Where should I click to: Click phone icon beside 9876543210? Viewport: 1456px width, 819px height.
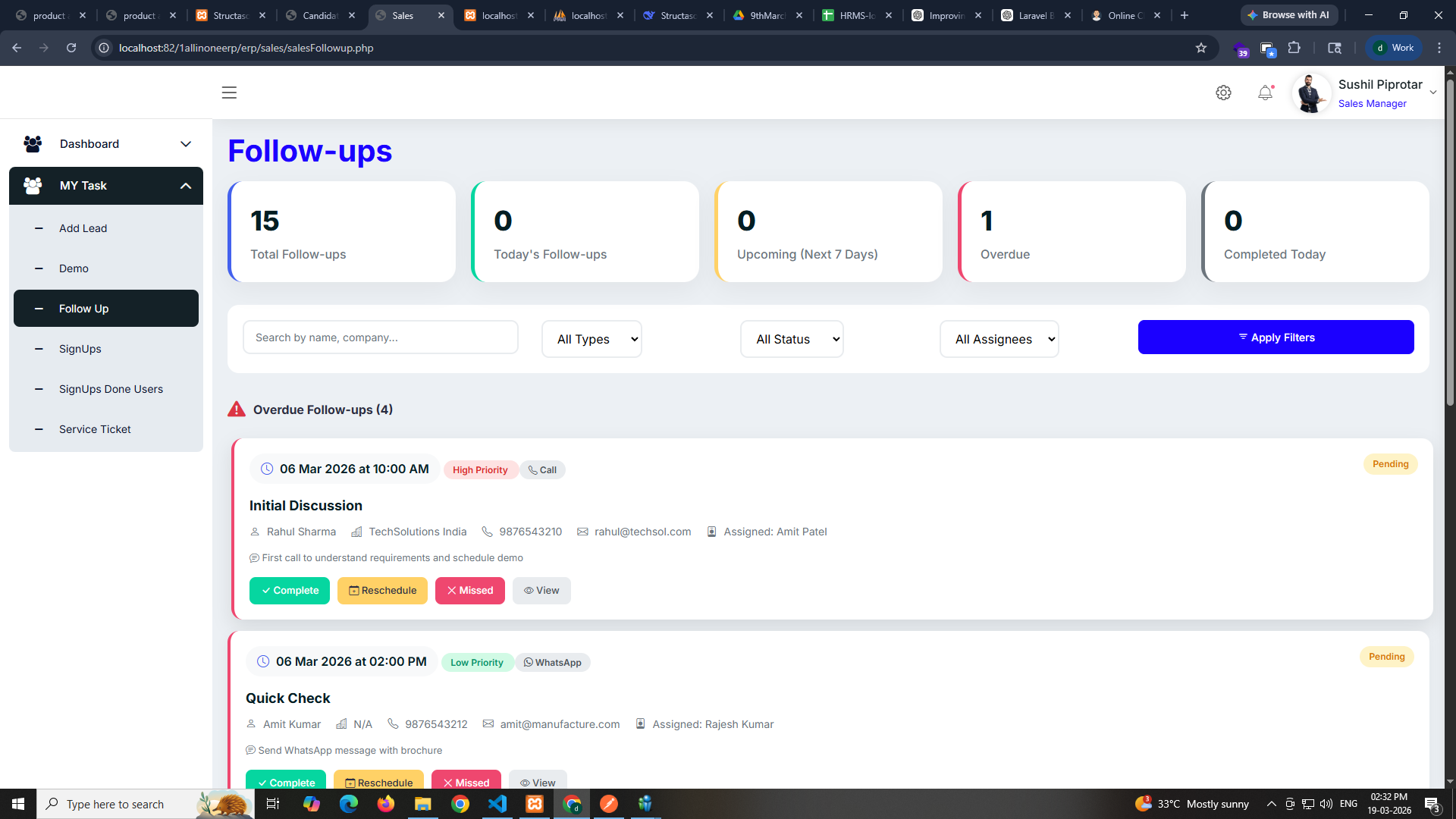(488, 532)
